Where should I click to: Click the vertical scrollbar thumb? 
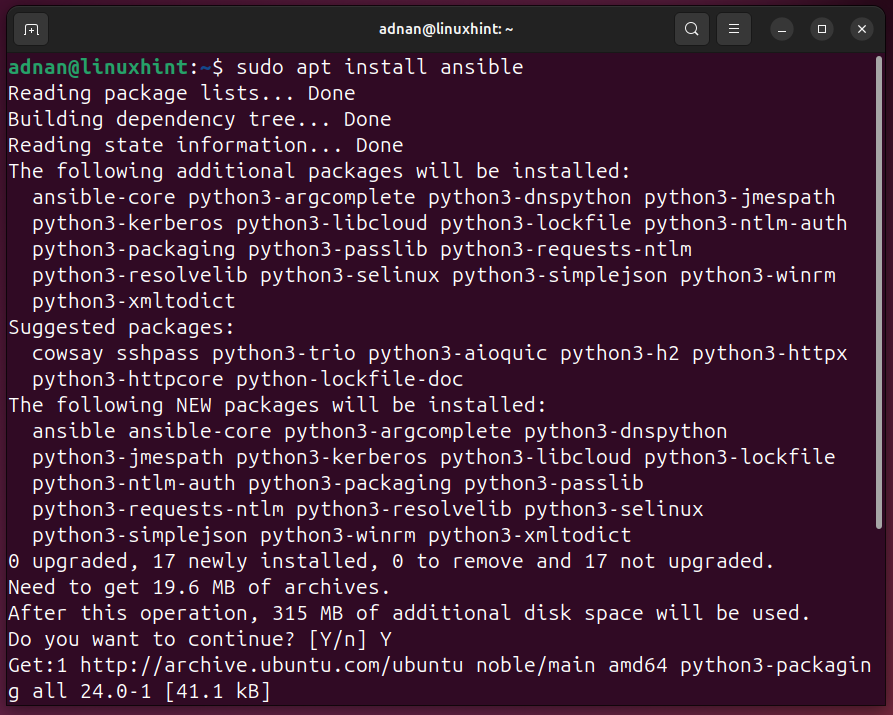click(x=879, y=293)
